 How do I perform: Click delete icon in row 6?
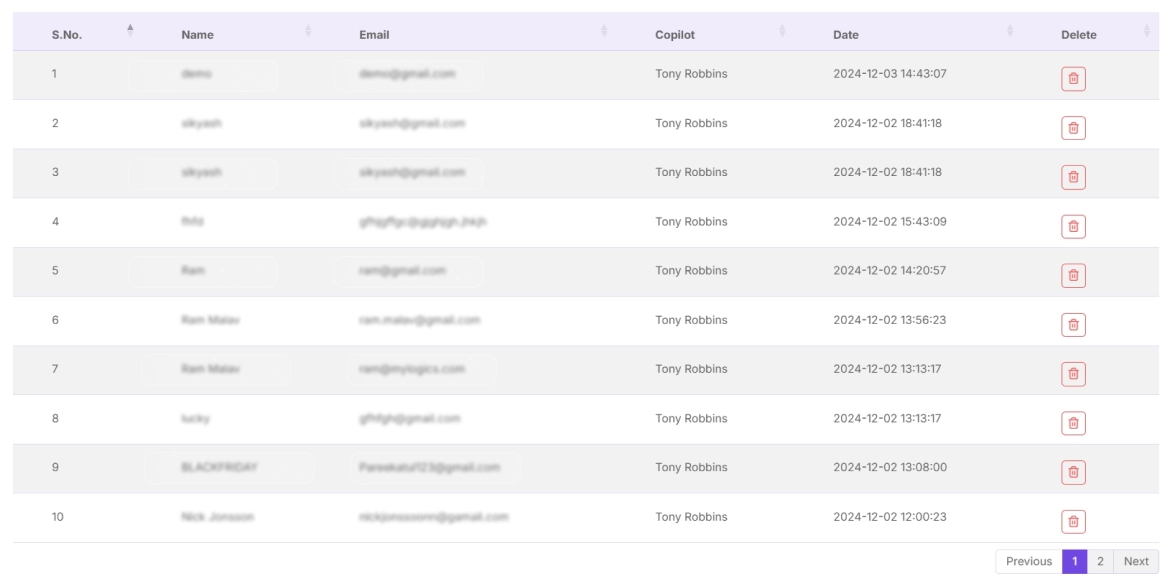(1073, 325)
